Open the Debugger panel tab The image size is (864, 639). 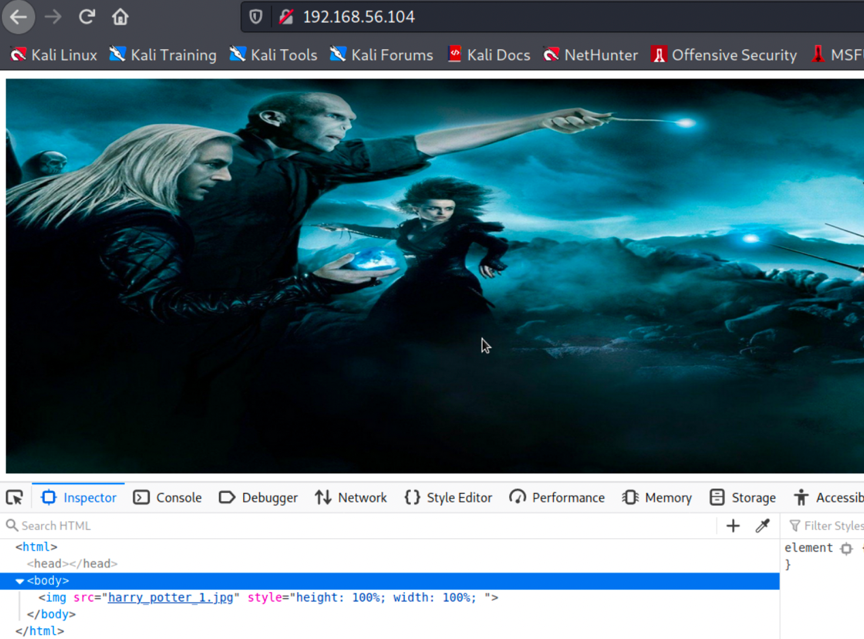(x=258, y=497)
